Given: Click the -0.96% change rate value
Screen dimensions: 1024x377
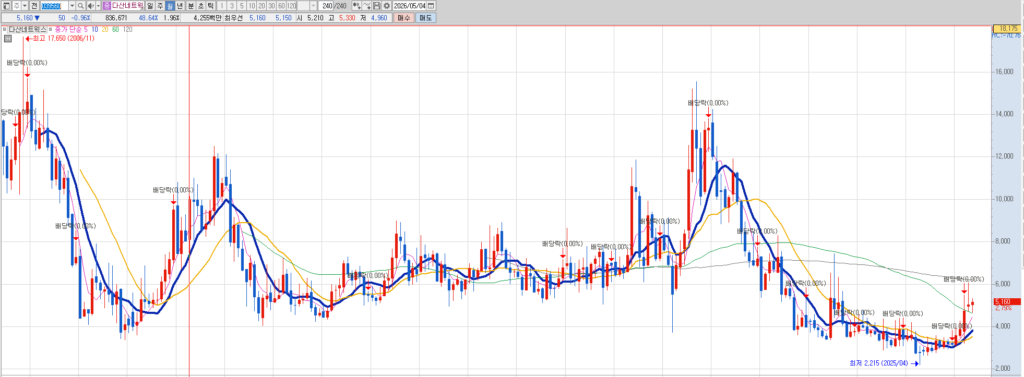Looking at the screenshot, I should point(80,18).
